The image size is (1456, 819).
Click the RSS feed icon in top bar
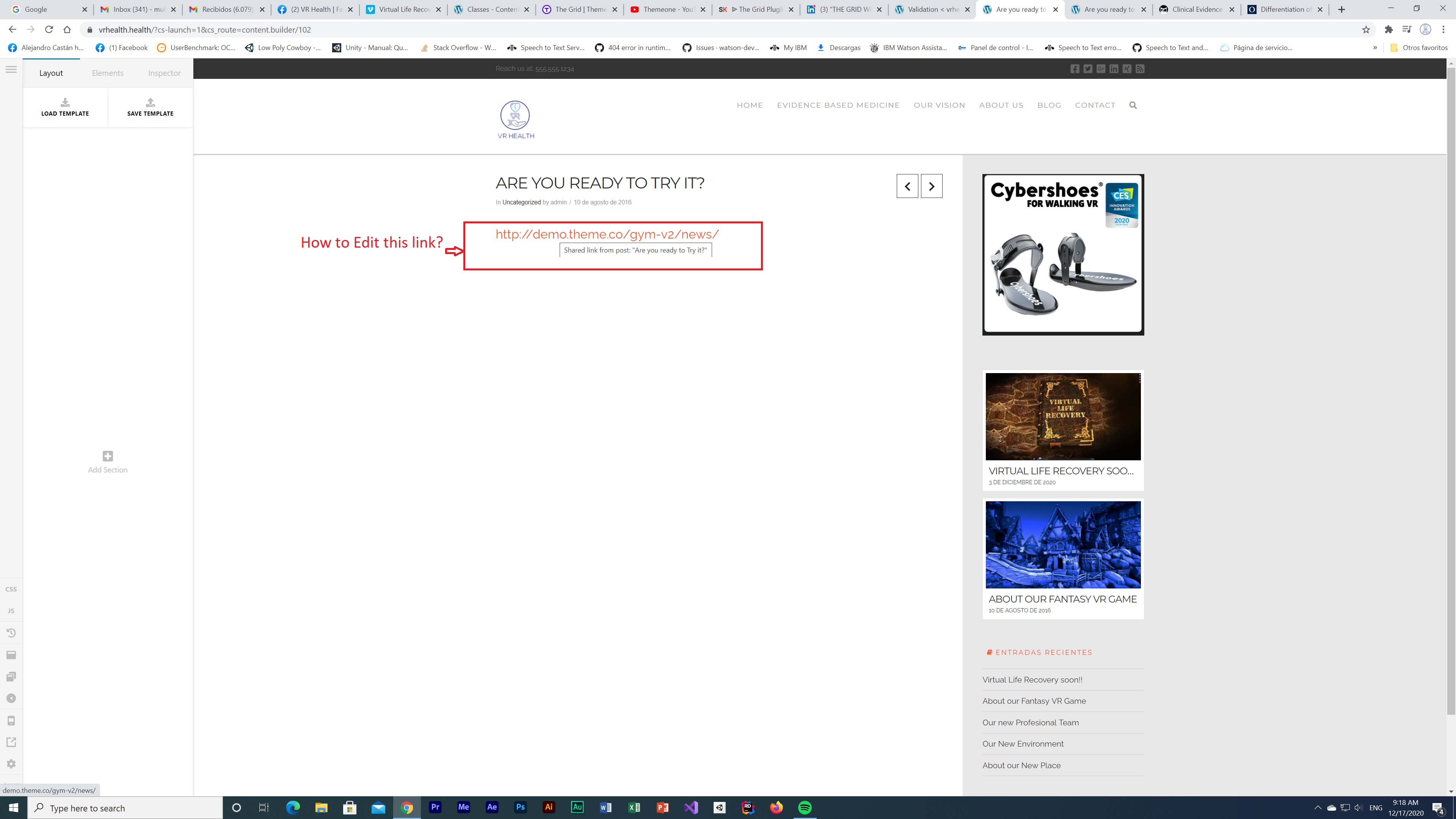pos(1140,69)
